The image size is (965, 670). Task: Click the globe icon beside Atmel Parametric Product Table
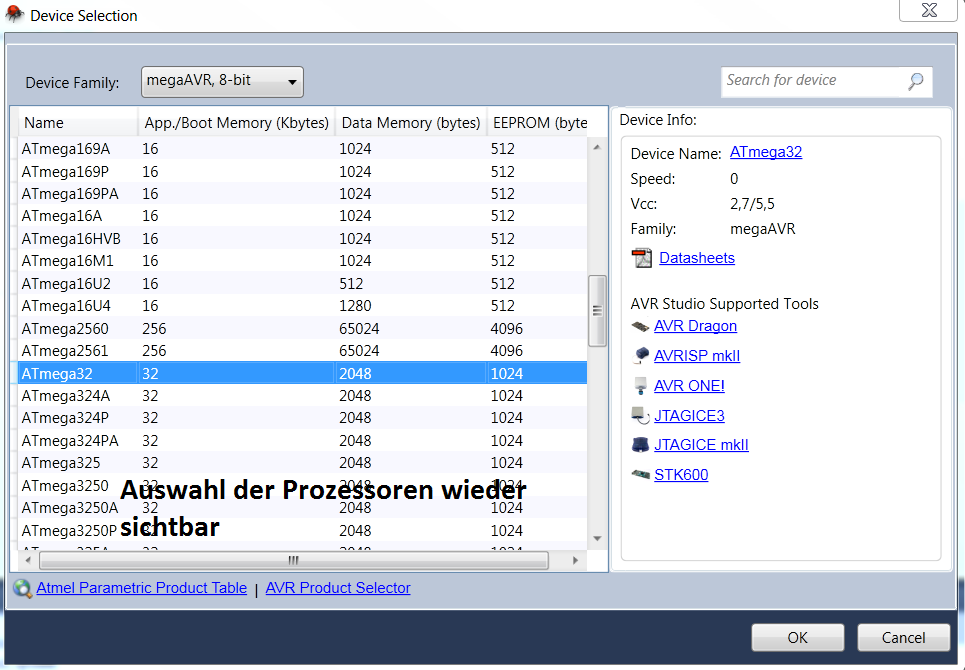click(x=23, y=588)
